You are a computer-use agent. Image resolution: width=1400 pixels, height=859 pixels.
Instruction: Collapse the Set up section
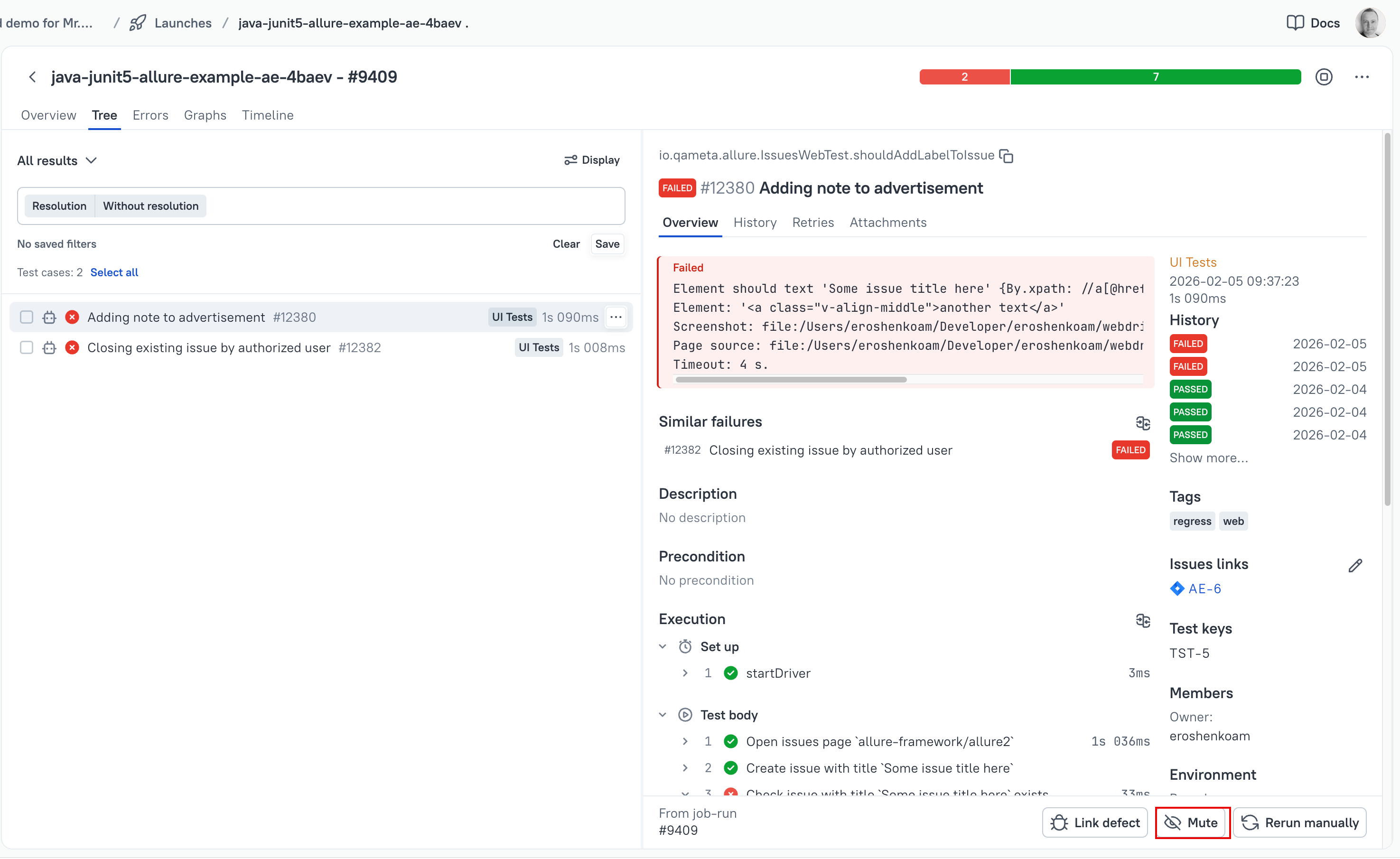(x=663, y=646)
